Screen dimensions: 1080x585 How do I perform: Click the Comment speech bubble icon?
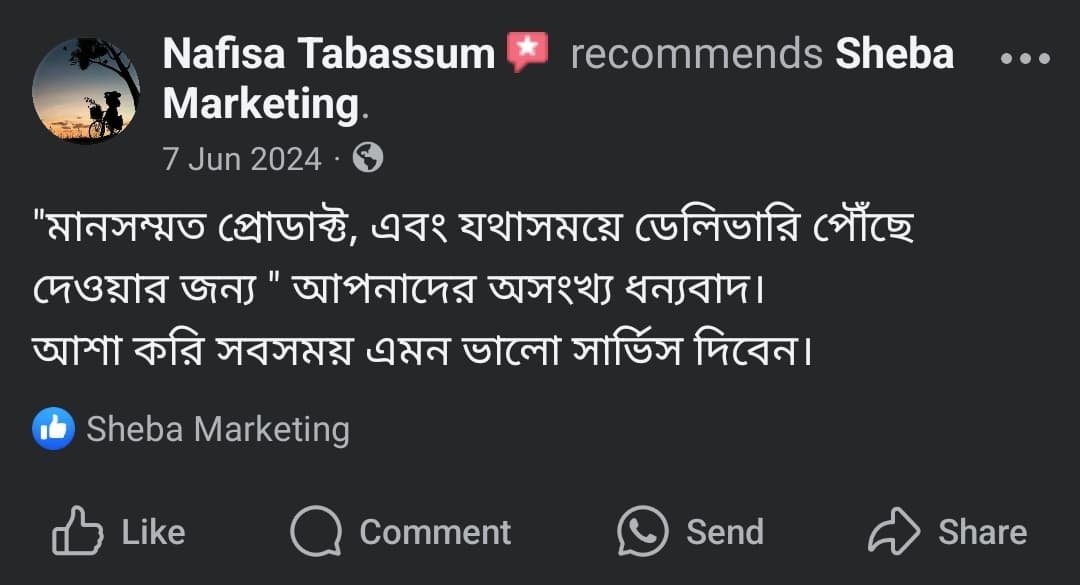point(315,531)
